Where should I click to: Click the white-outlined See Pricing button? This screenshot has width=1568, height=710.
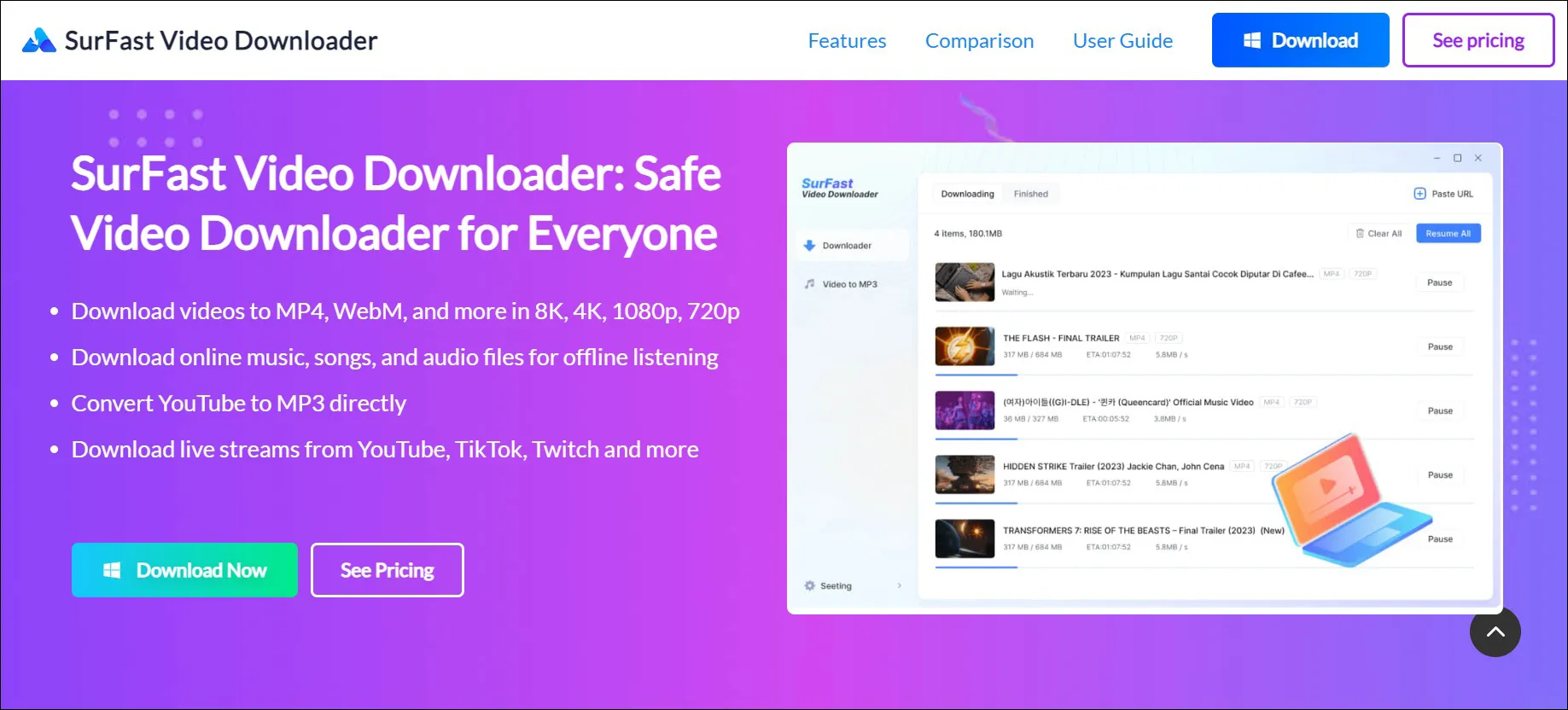388,570
